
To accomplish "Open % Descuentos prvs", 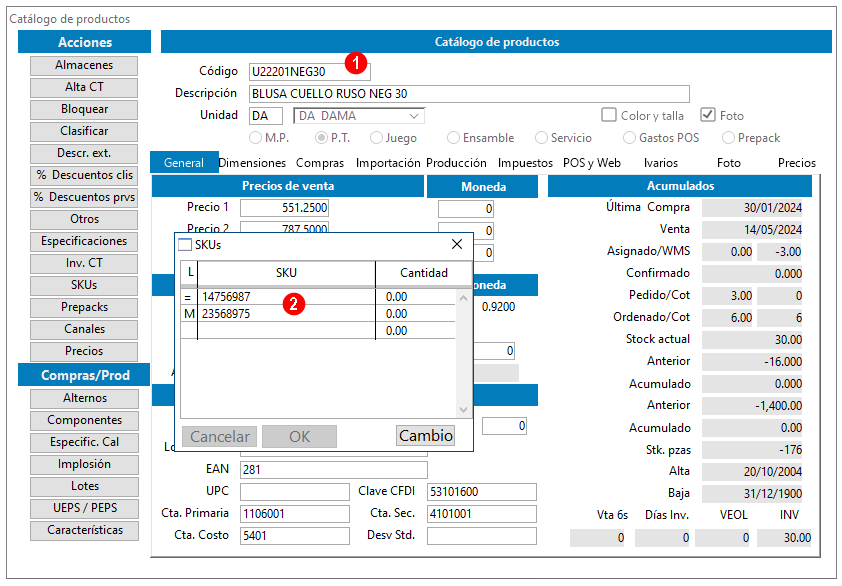I will click(x=84, y=198).
